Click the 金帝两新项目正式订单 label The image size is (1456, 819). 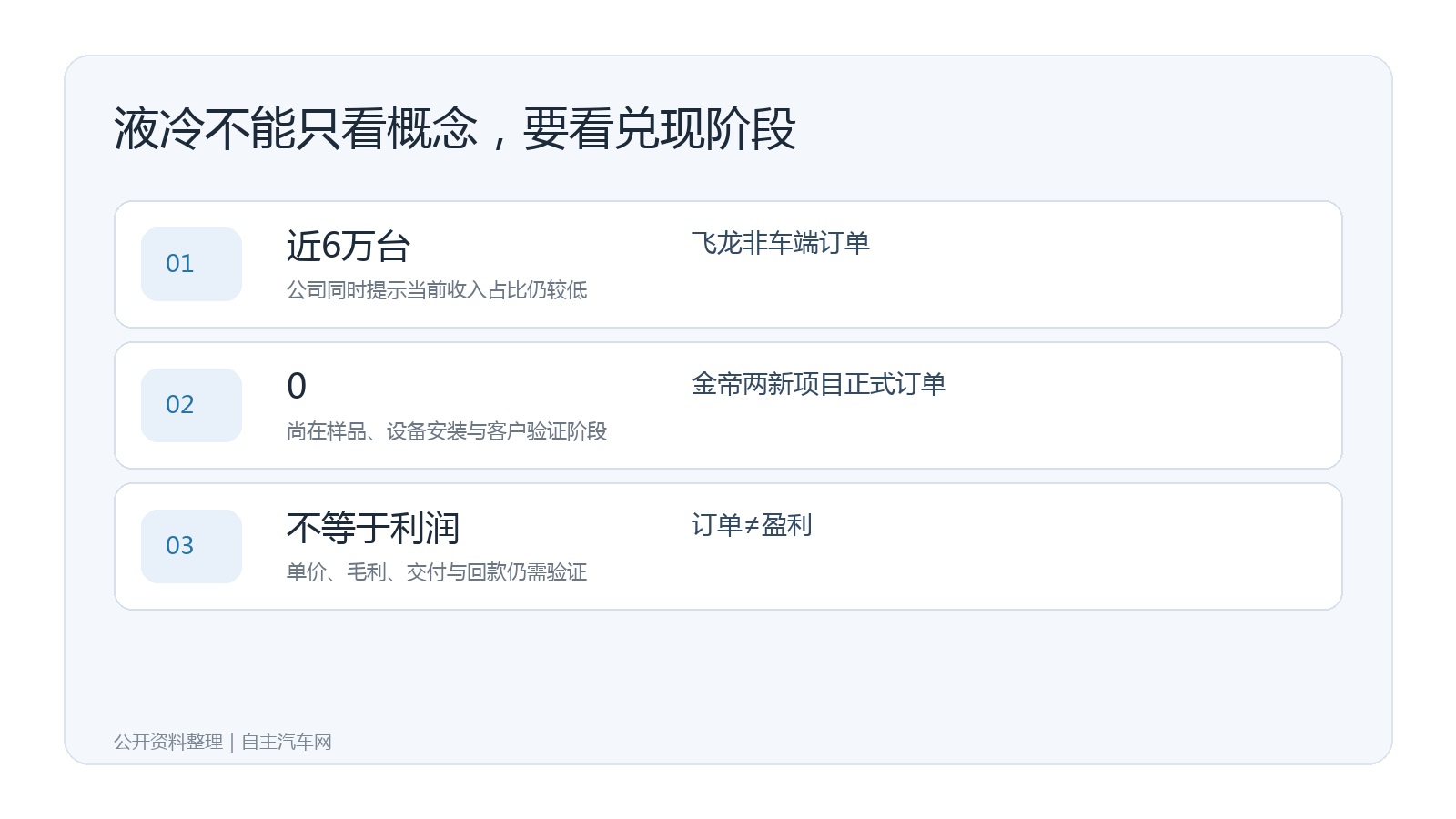(819, 384)
